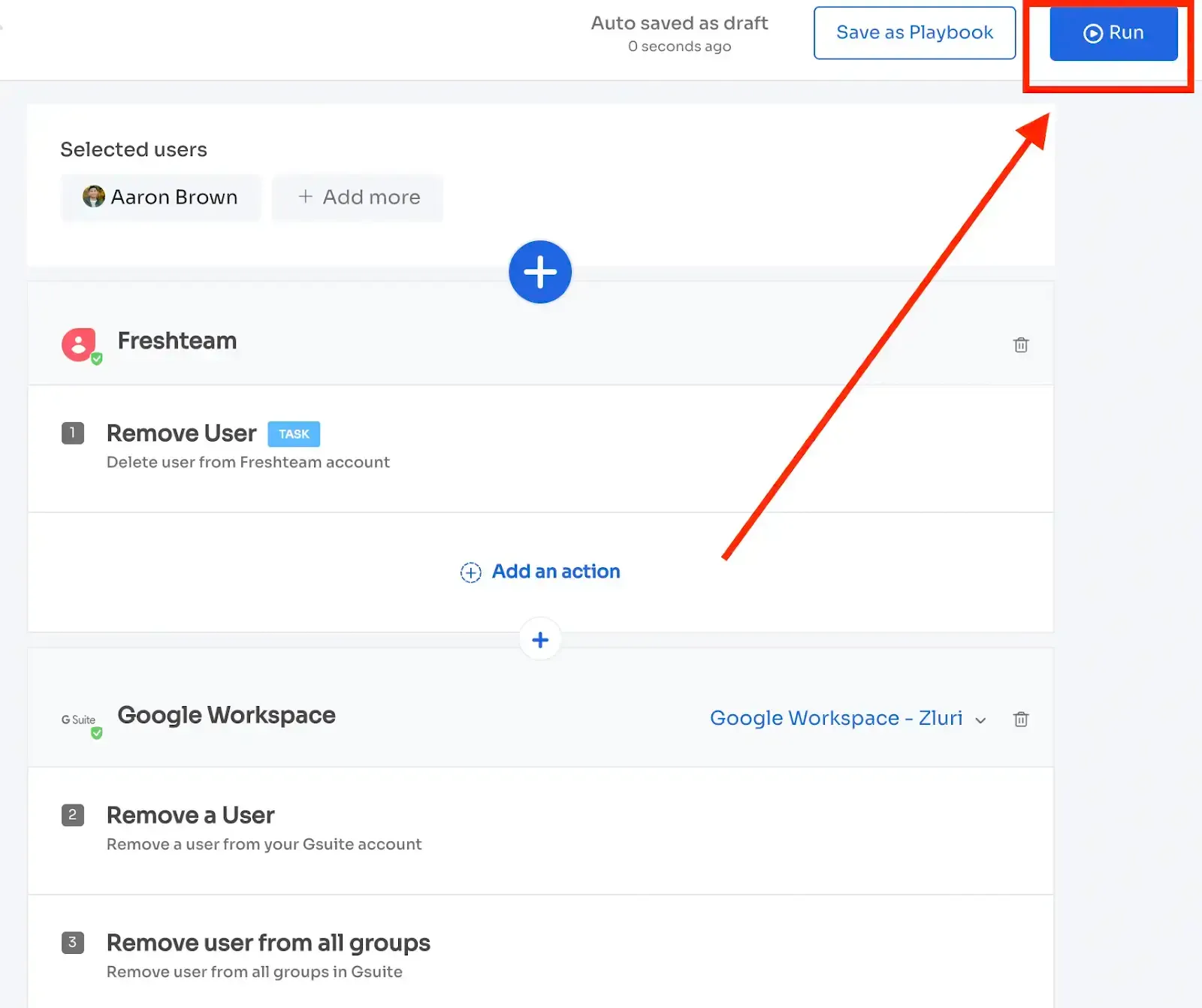Click the Run workflow button
Image resolution: width=1202 pixels, height=1008 pixels.
(1113, 33)
